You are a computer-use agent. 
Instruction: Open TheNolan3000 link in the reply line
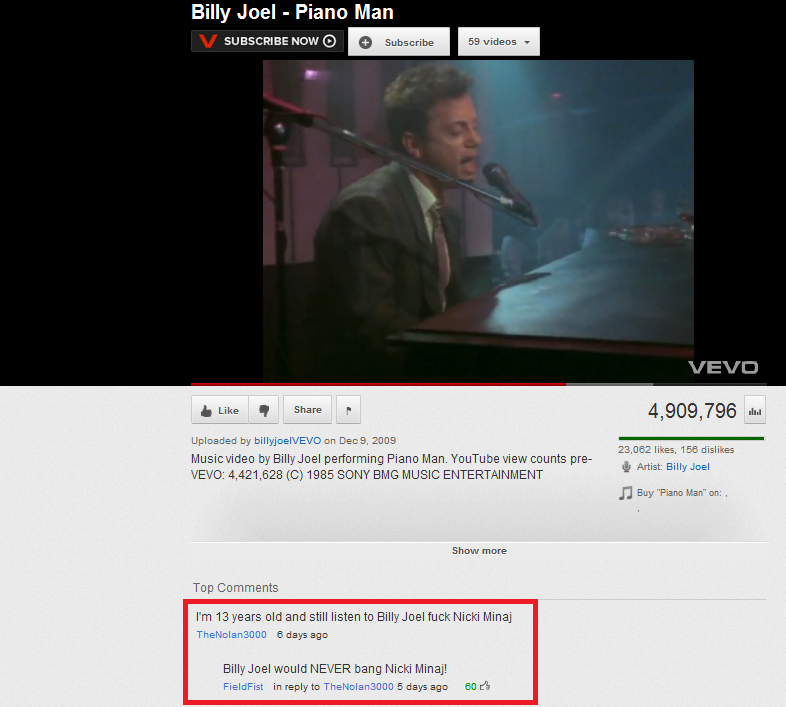tap(358, 687)
